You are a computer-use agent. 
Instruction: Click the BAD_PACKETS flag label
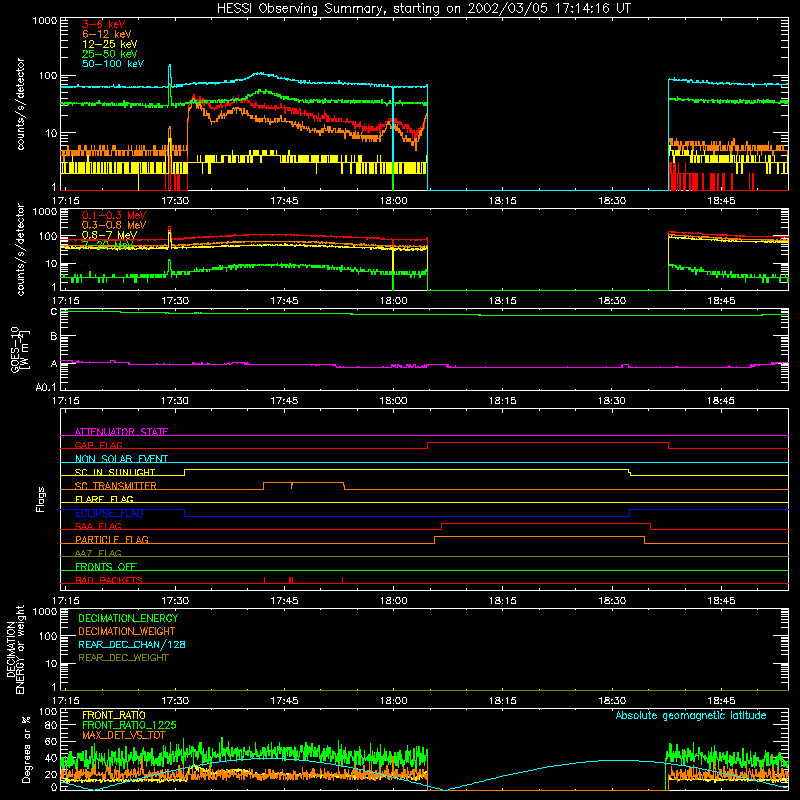(x=109, y=580)
